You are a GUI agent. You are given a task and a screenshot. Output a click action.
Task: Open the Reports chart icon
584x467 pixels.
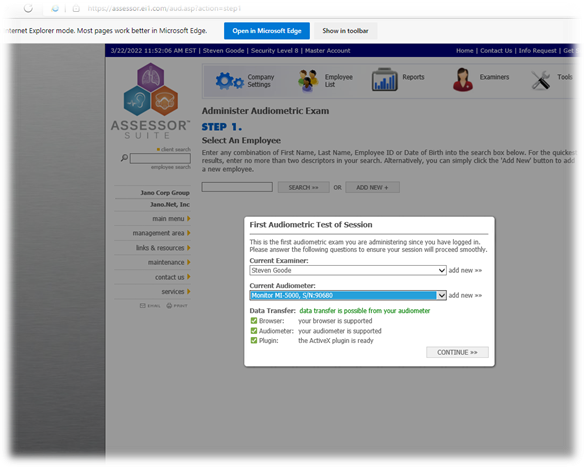tap(384, 79)
